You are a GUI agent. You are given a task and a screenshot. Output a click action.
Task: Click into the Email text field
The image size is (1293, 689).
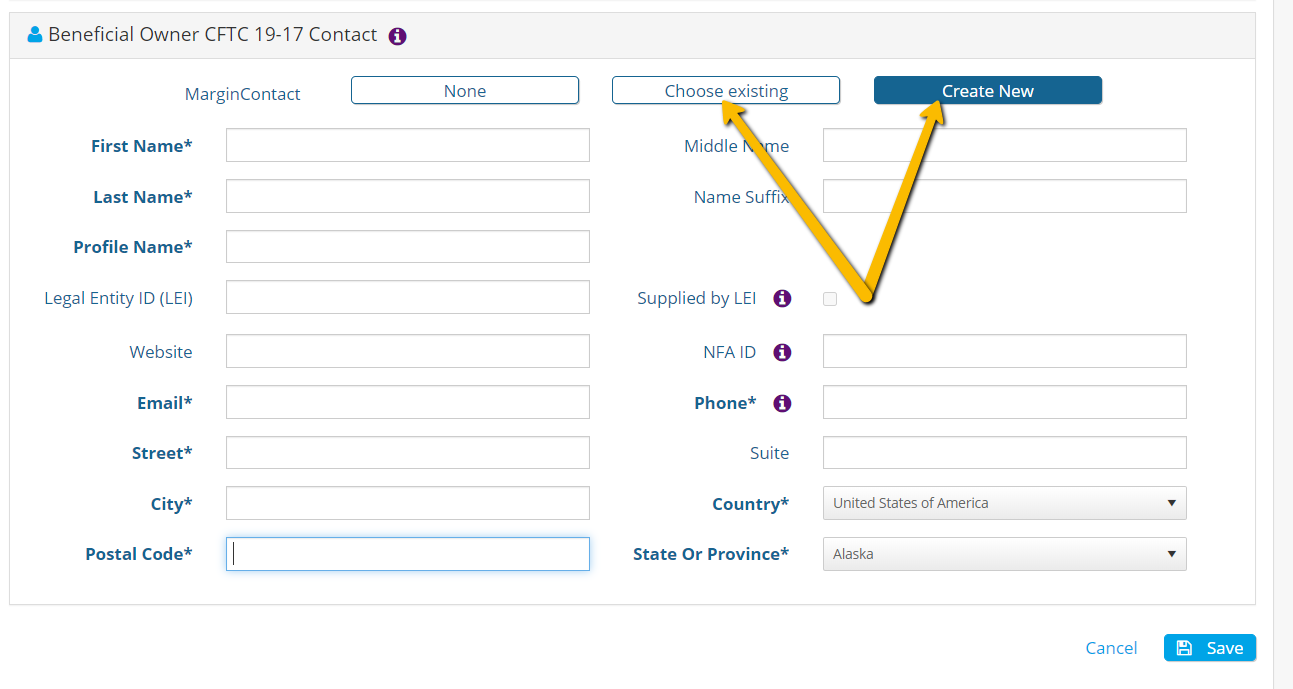click(408, 402)
